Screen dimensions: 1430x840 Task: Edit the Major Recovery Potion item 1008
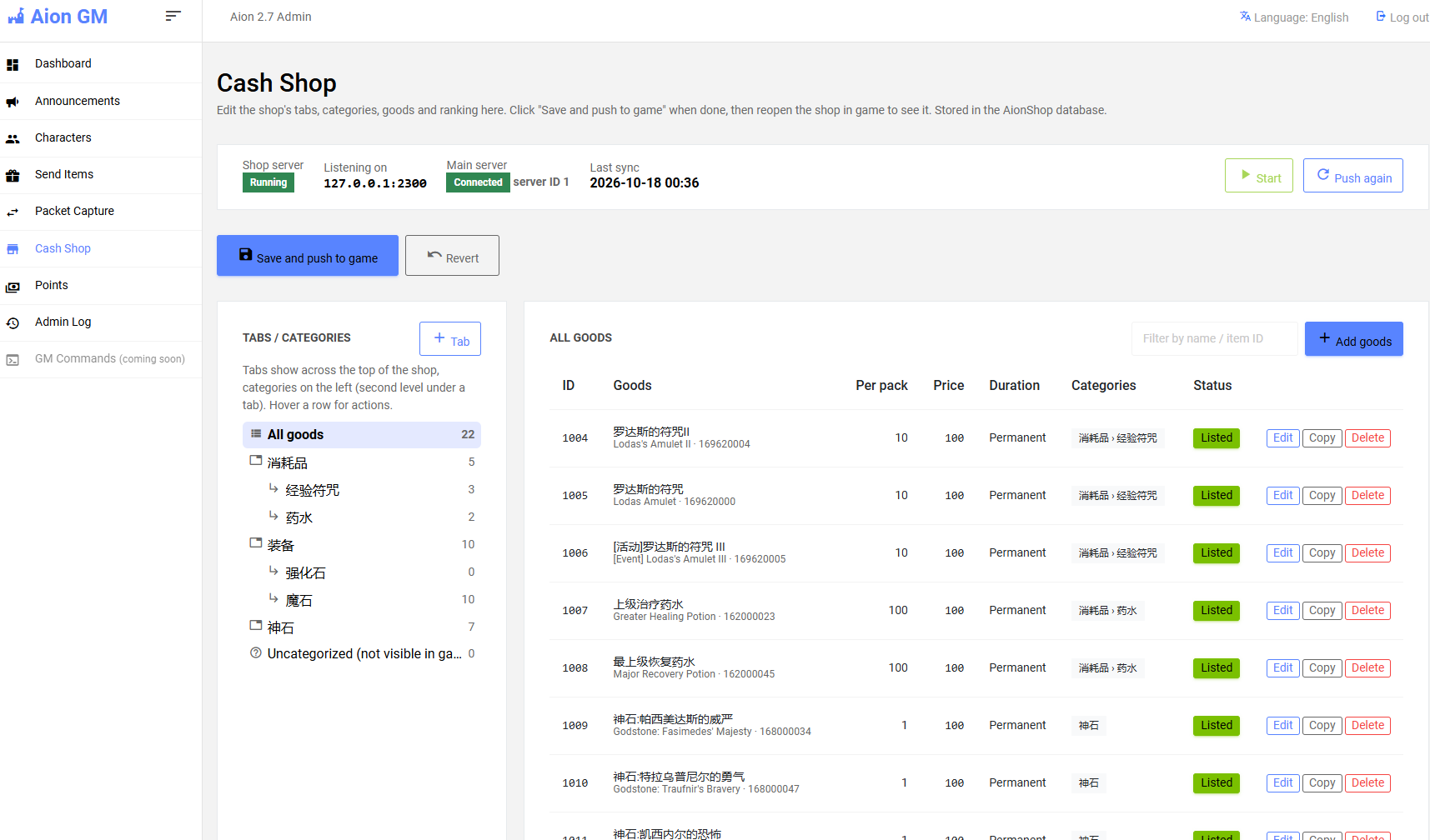coord(1283,668)
